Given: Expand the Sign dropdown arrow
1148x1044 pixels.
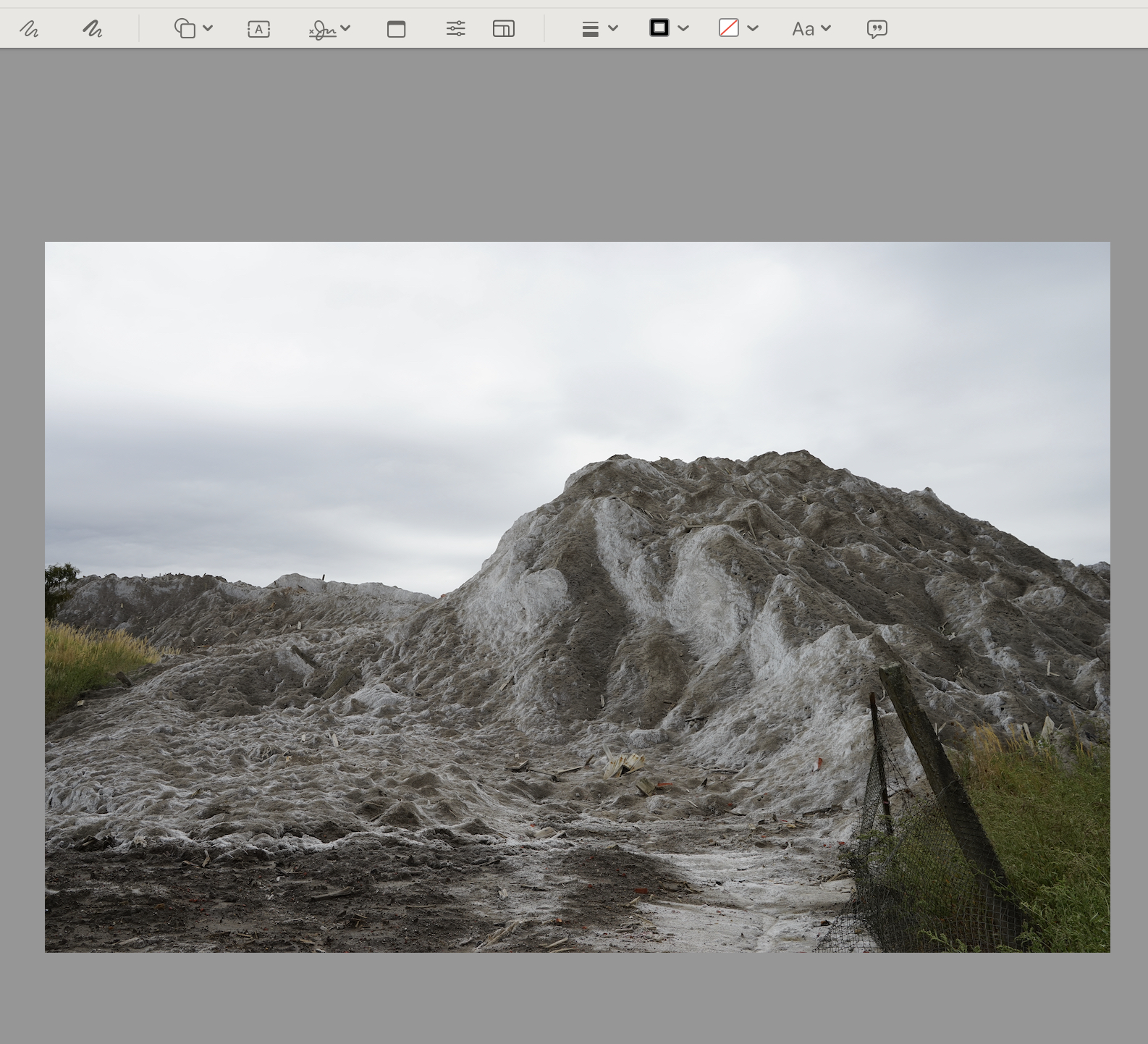Looking at the screenshot, I should tap(346, 28).
